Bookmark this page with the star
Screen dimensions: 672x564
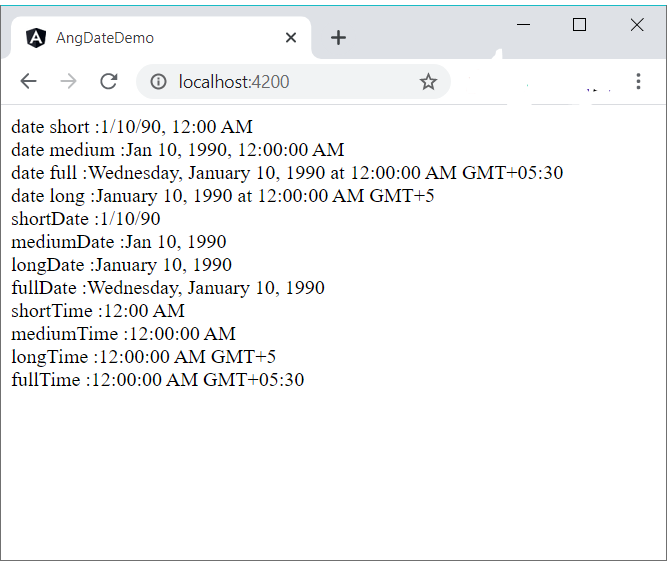428,81
